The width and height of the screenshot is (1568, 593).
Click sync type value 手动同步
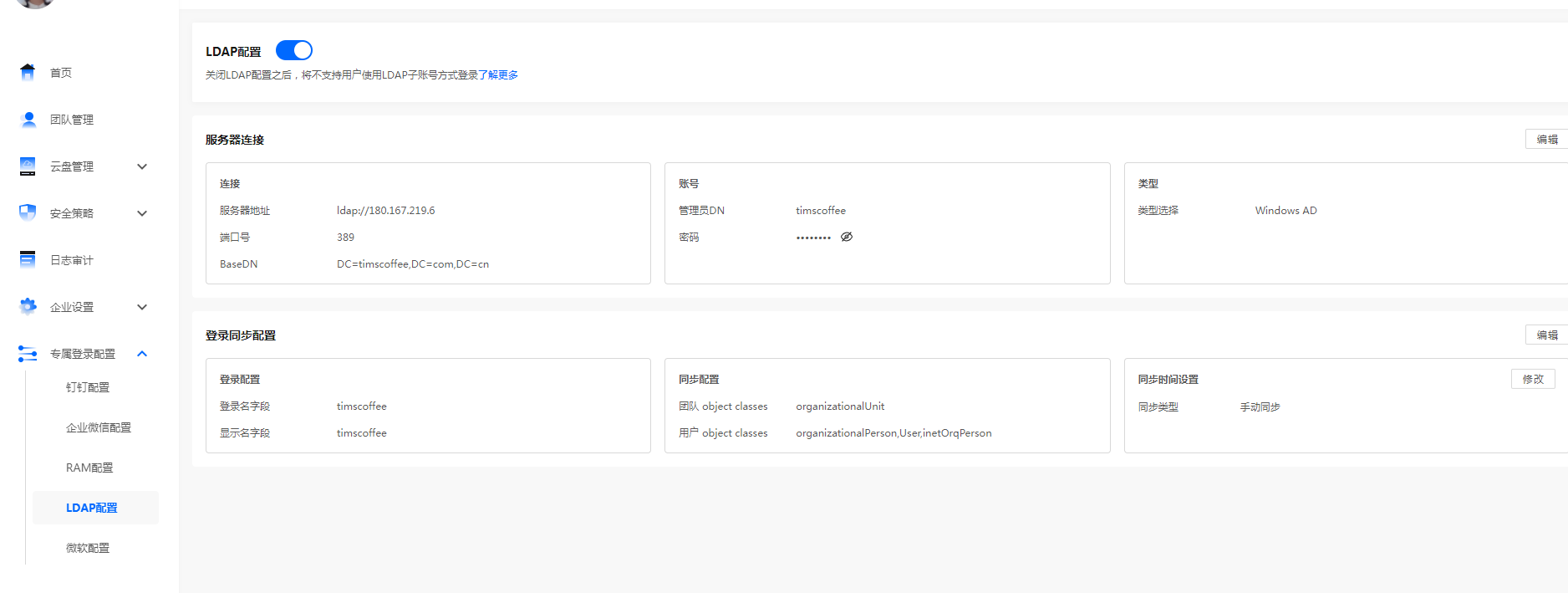[1260, 407]
